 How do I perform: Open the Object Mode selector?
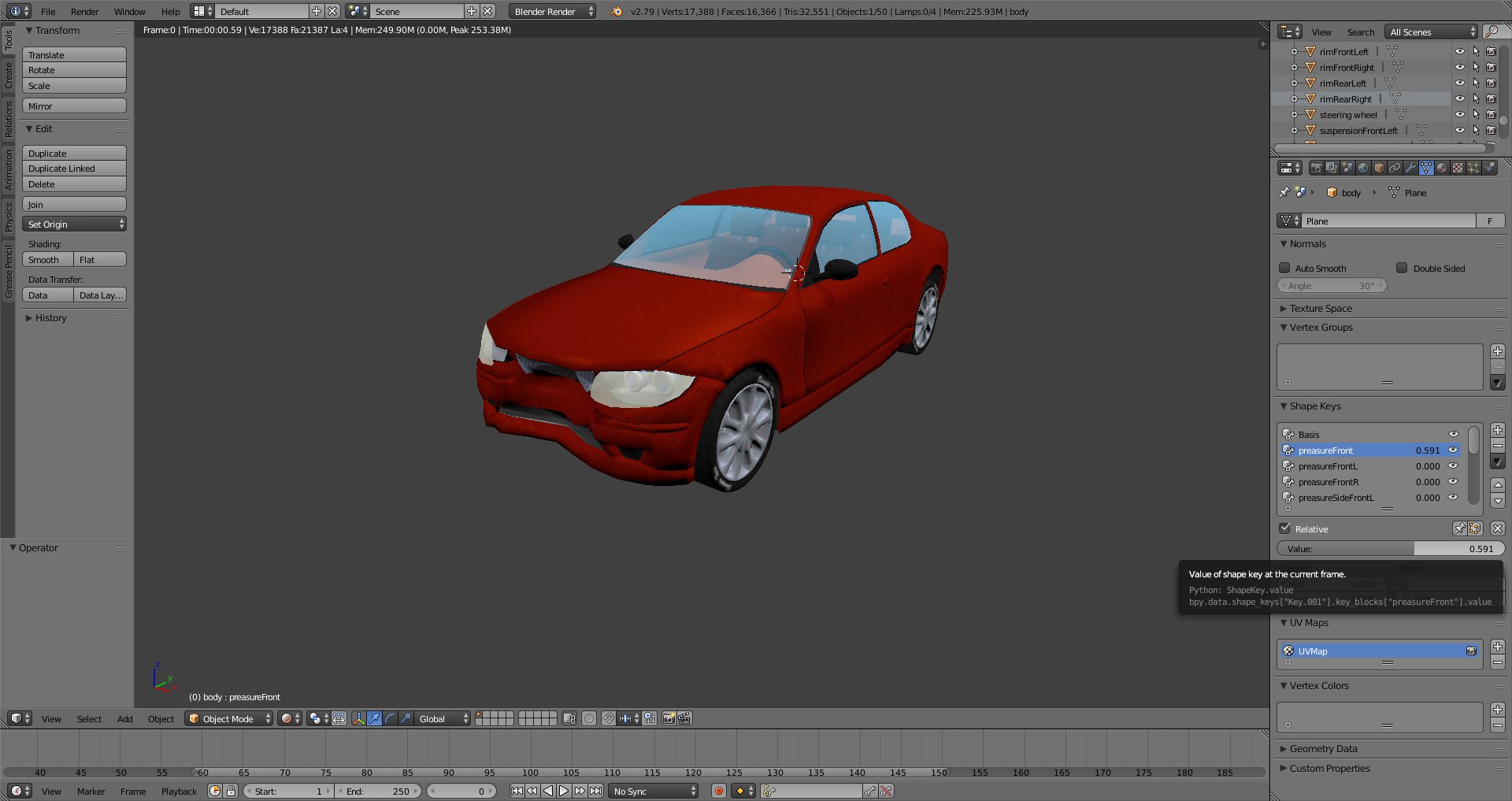tap(229, 718)
